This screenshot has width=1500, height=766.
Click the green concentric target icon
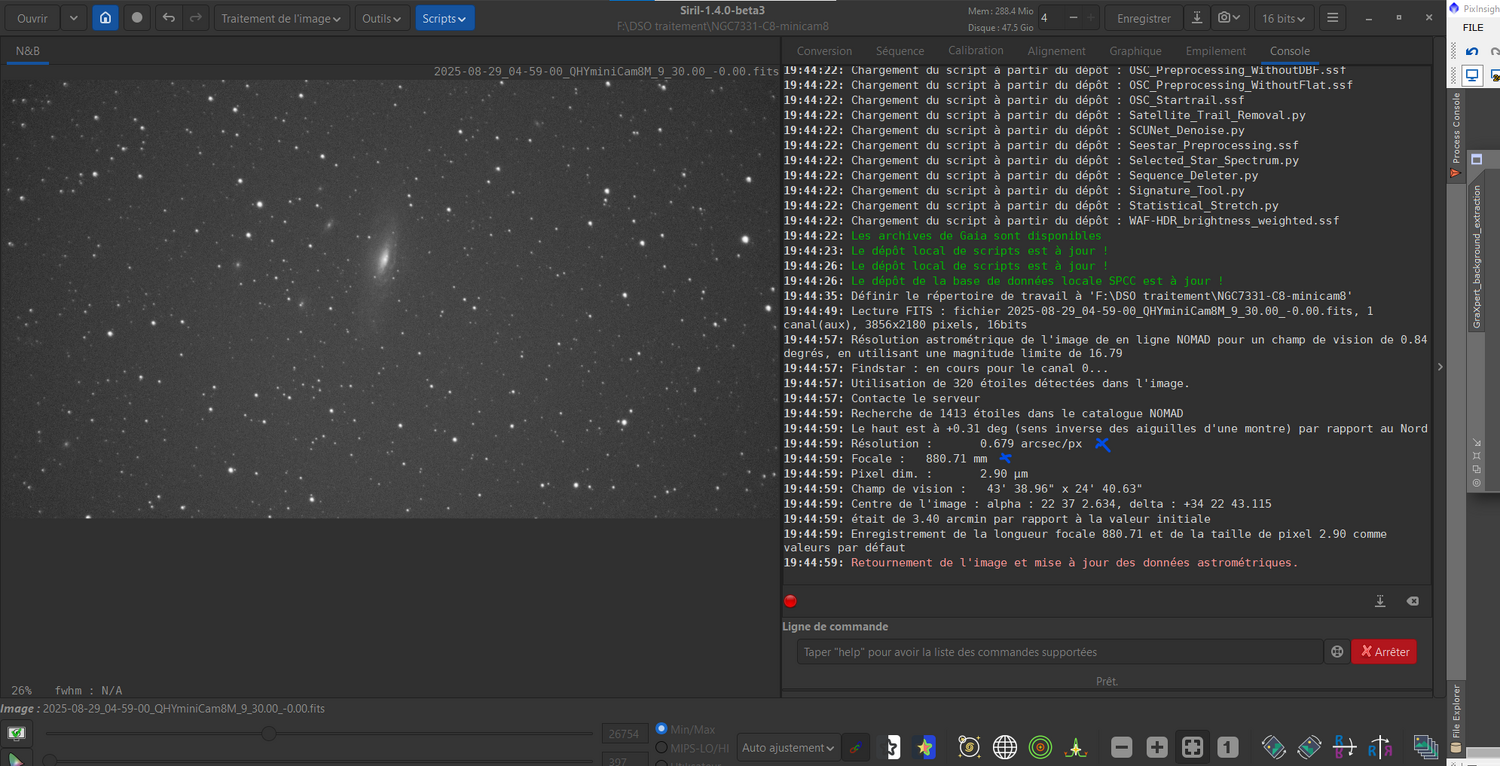(1040, 747)
